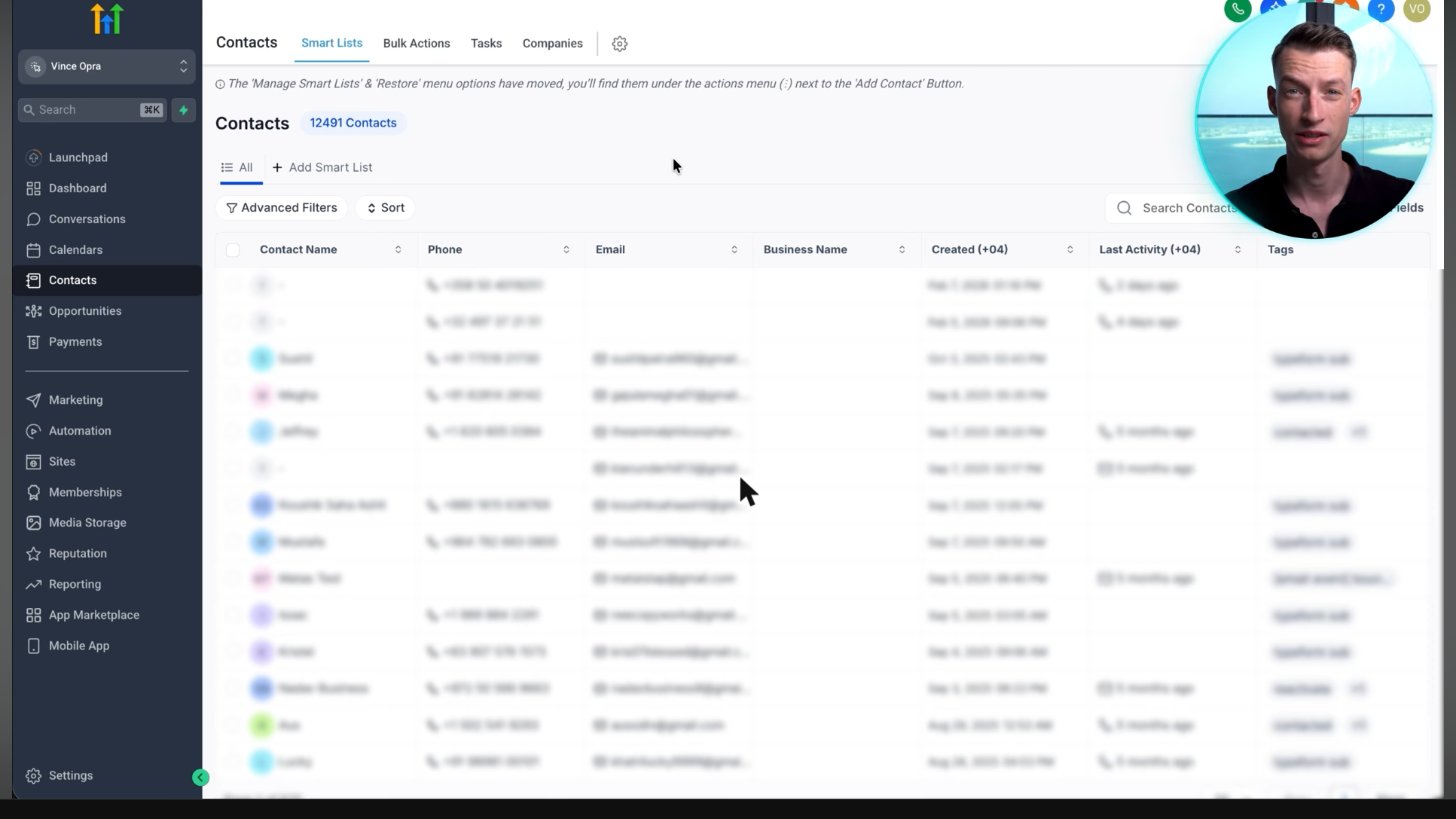Expand the Vince Opra account switcher
The height and width of the screenshot is (819, 1456).
click(x=106, y=67)
